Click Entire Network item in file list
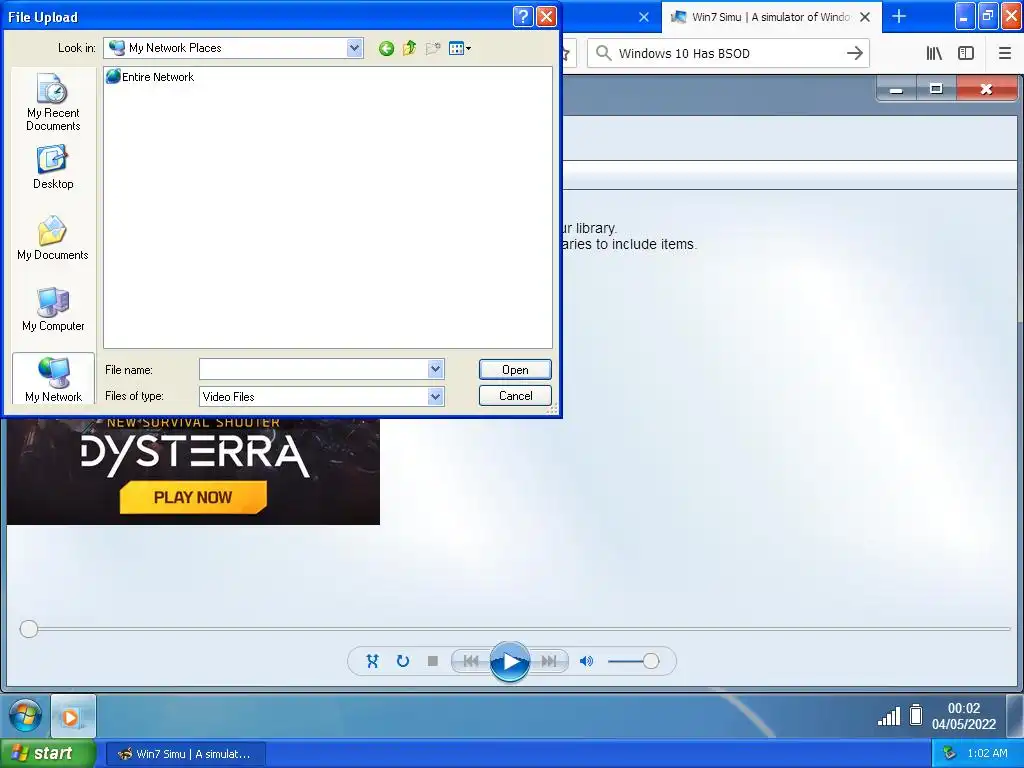1024x768 pixels. pyautogui.click(x=150, y=76)
